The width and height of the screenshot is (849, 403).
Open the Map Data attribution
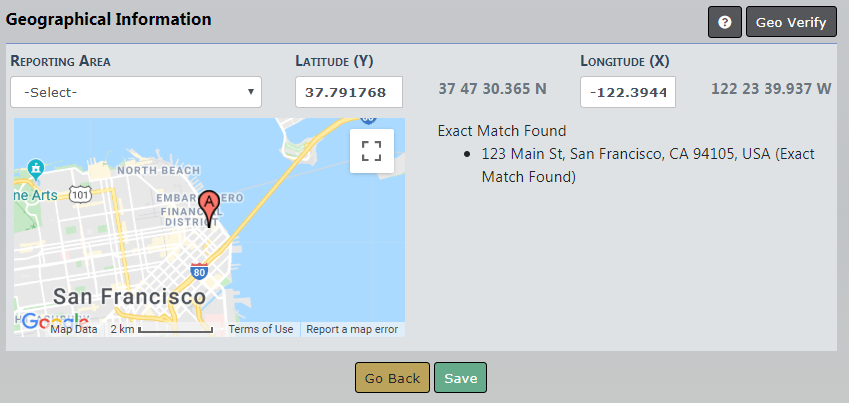point(74,330)
